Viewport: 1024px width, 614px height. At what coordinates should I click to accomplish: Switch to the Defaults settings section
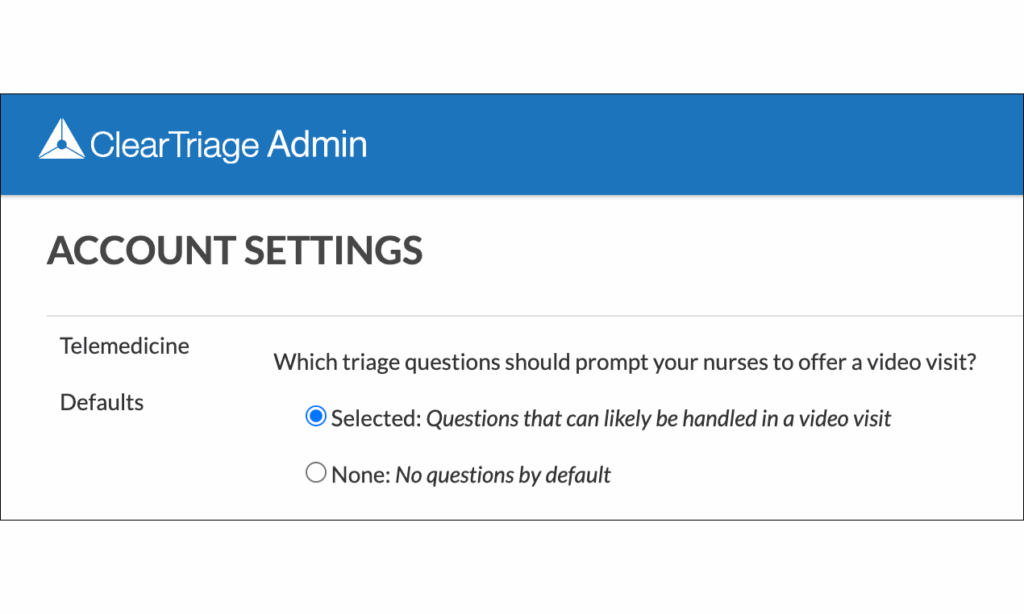click(102, 402)
